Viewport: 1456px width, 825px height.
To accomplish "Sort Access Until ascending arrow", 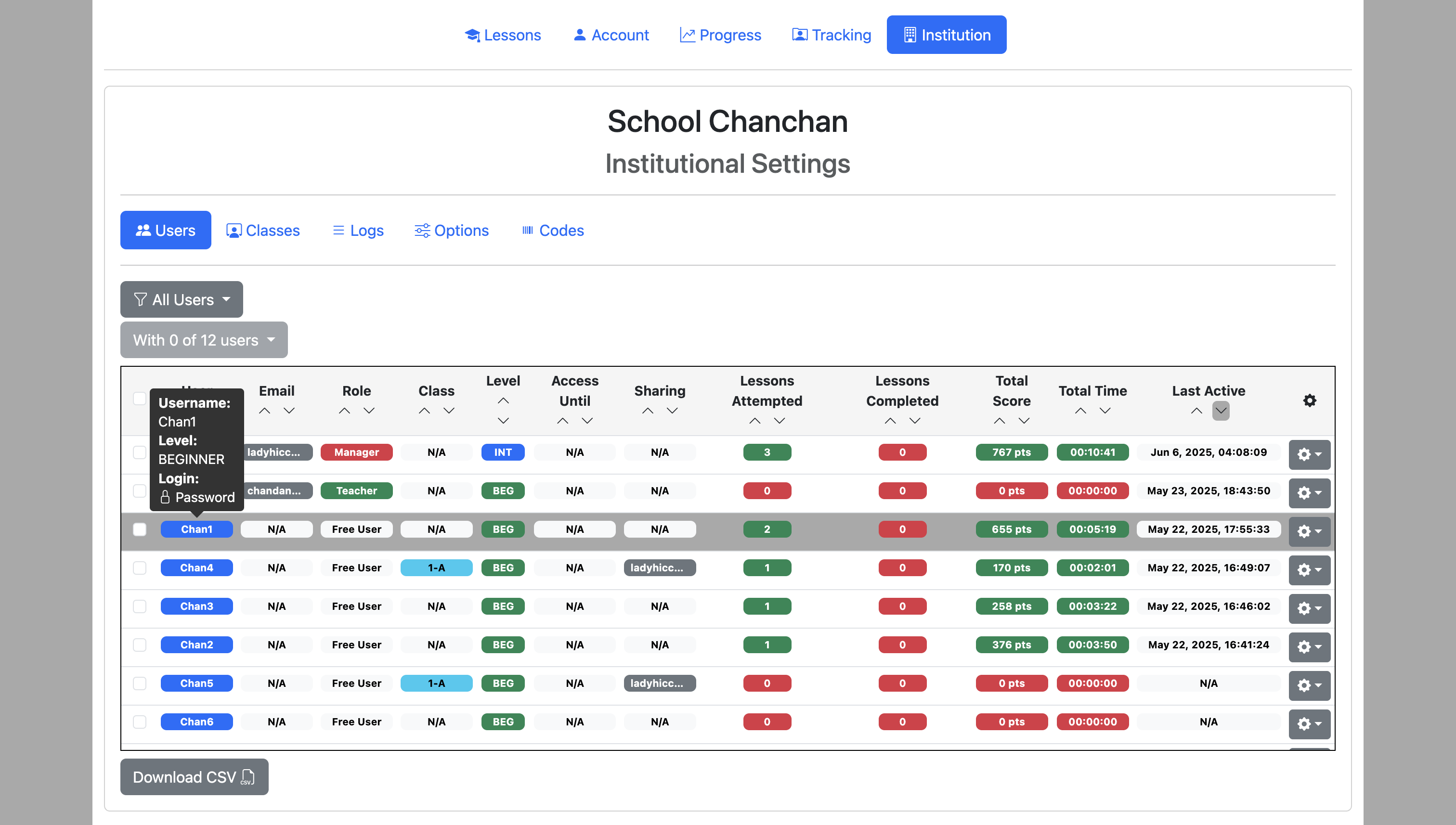I will (563, 421).
